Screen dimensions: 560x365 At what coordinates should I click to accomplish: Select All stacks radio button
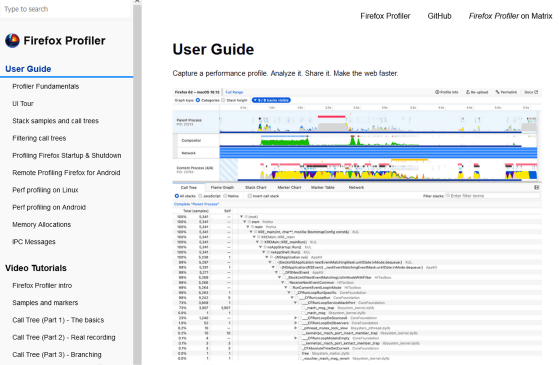[x=176, y=196]
